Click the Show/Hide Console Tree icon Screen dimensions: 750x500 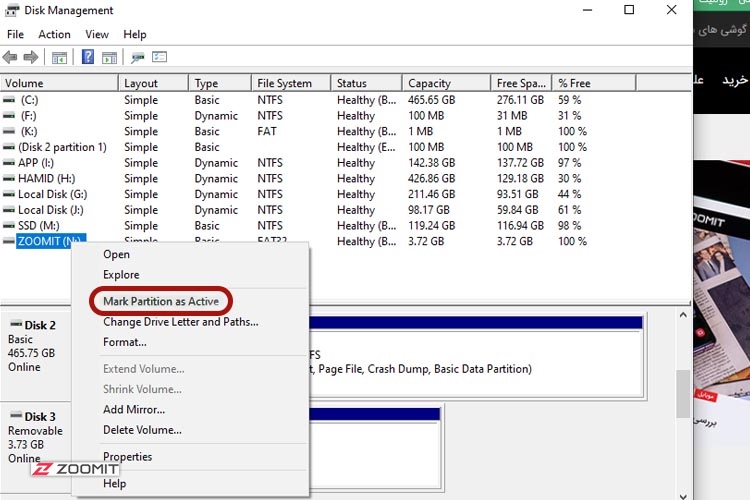coord(60,57)
